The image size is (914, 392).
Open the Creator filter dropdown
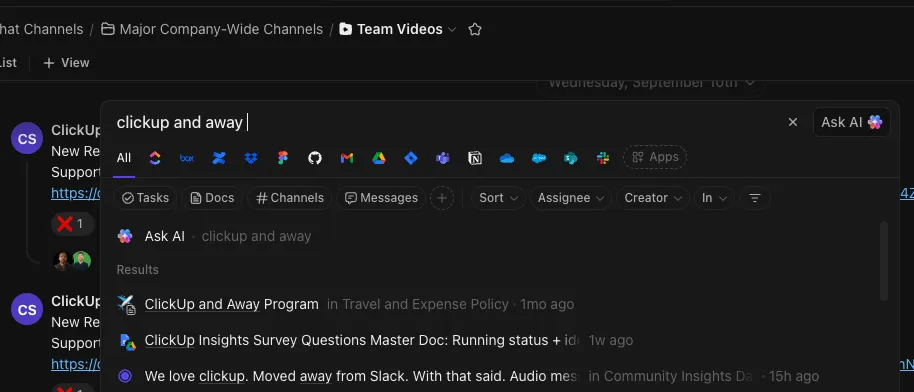click(653, 198)
